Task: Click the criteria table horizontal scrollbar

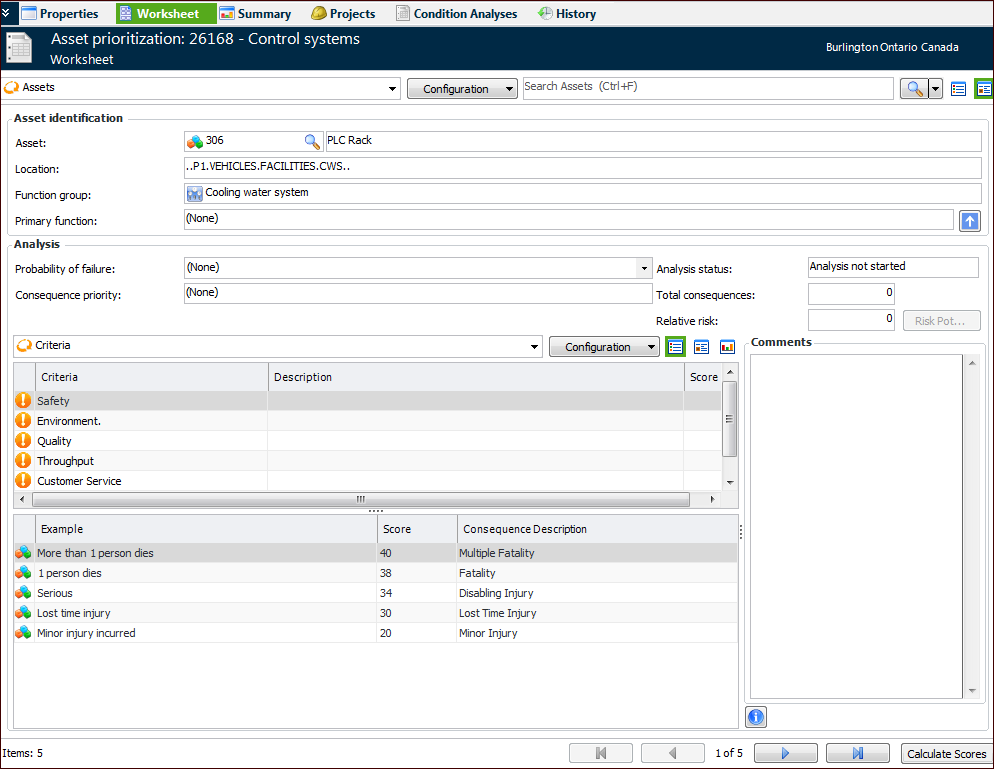Action: [360, 499]
